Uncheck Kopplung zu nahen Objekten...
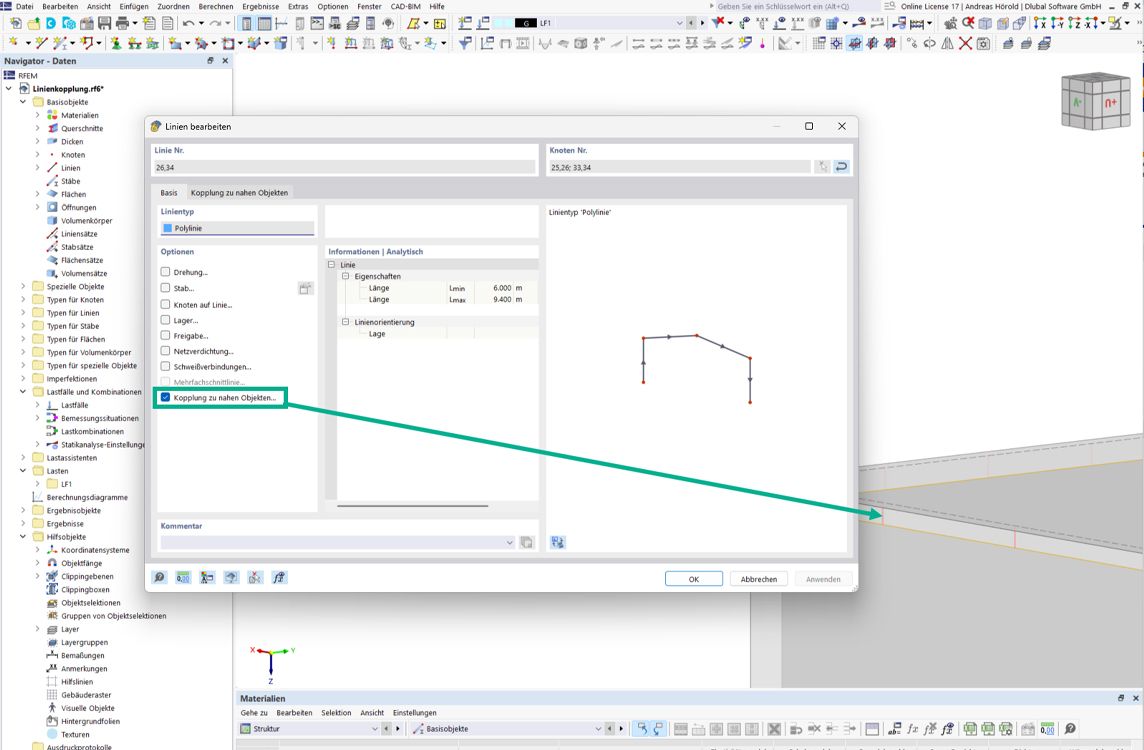Image resolution: width=1144 pixels, height=750 pixels. [166, 398]
